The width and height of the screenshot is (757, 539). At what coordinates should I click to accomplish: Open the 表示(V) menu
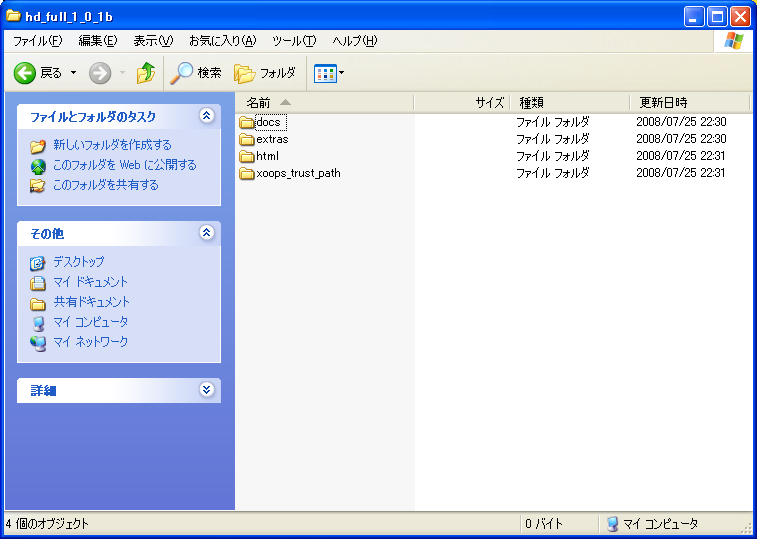(x=153, y=41)
